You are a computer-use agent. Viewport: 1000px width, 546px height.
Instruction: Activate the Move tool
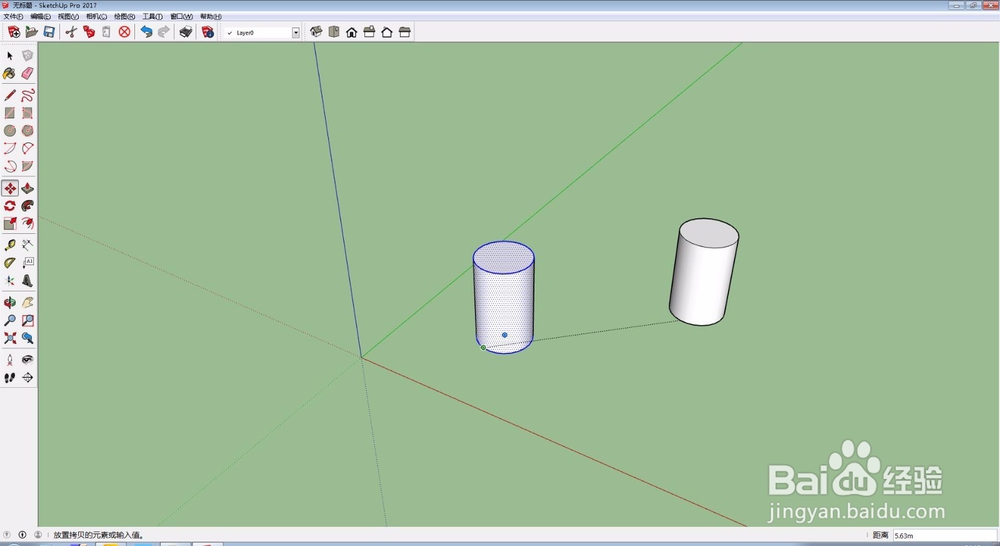click(10, 189)
